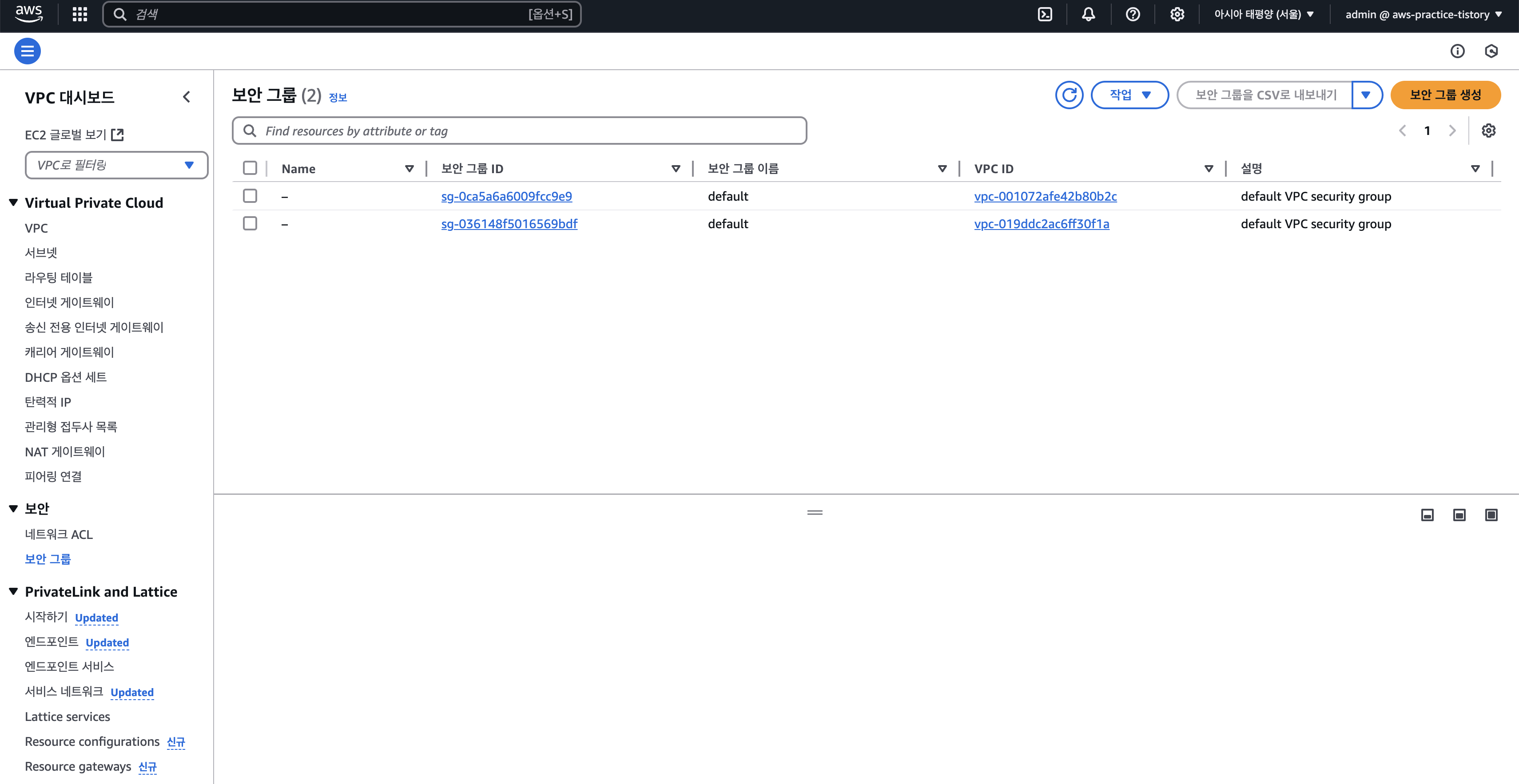Check the row for sg-036148f5016569bdf
The image size is (1519, 784).
tap(250, 223)
